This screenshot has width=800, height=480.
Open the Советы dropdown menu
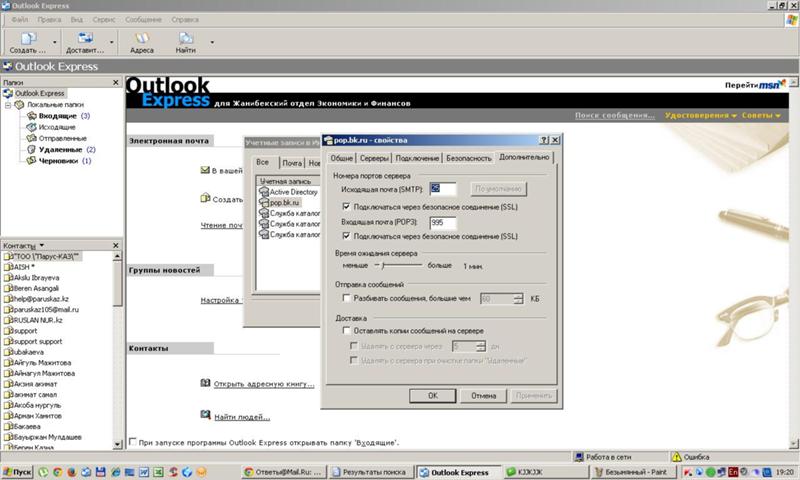tap(761, 116)
